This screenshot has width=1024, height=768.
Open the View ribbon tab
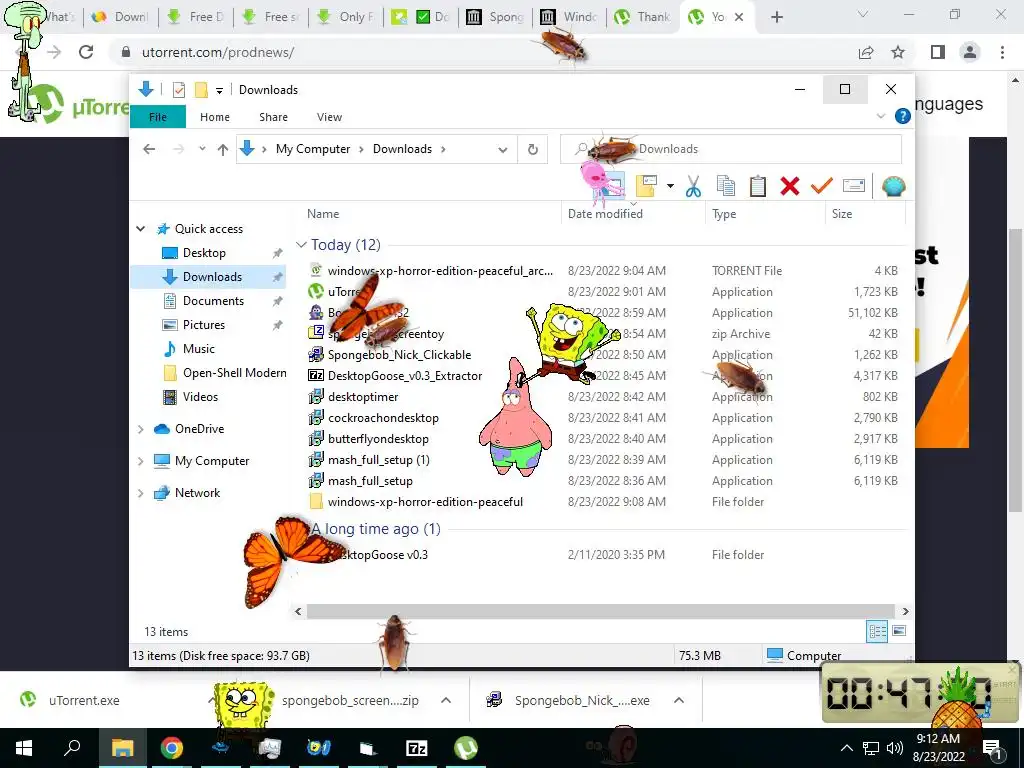click(329, 117)
